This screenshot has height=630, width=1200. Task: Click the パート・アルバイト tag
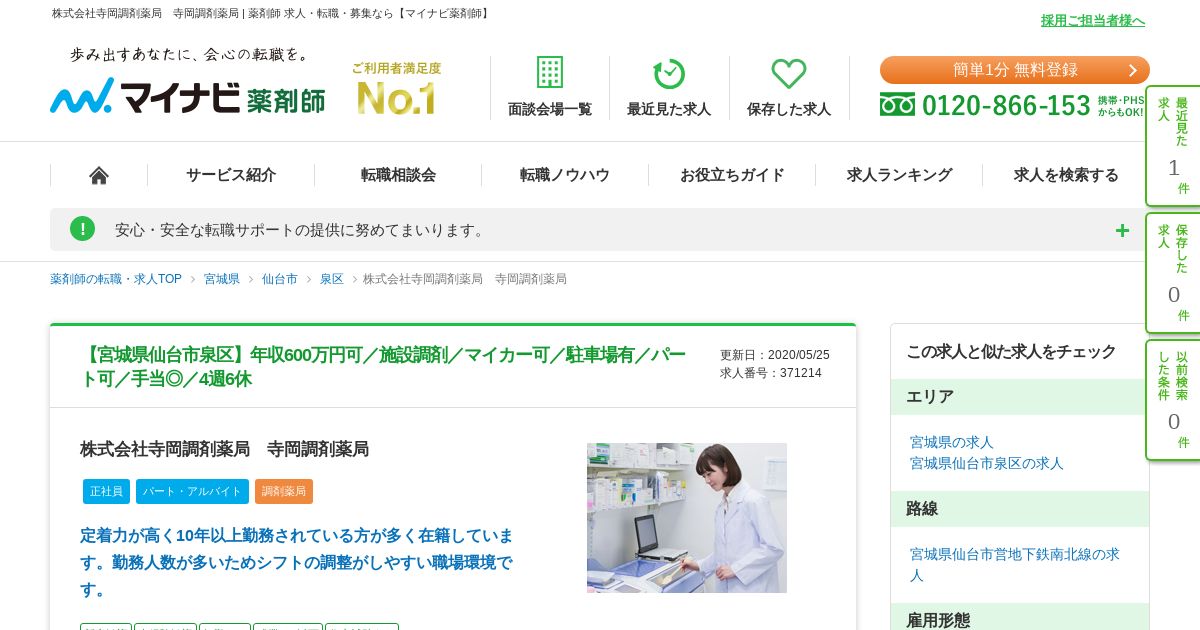pos(192,491)
